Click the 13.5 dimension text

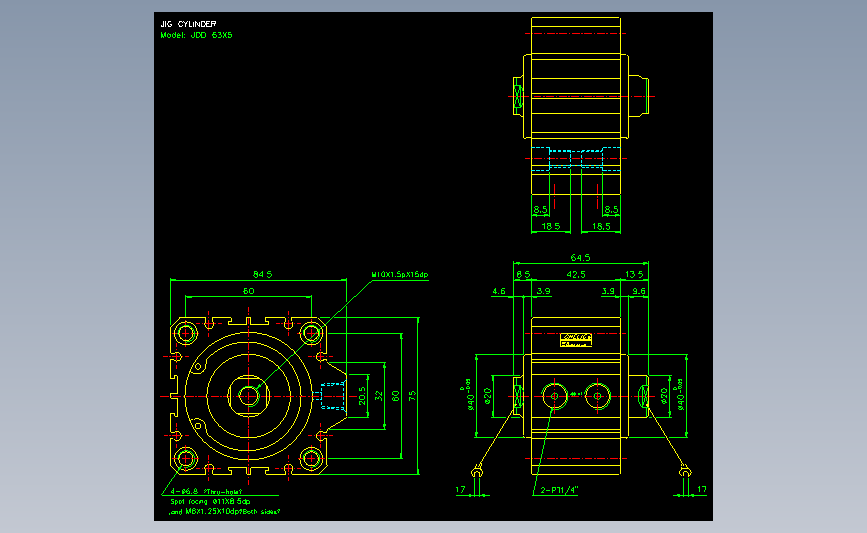click(634, 274)
